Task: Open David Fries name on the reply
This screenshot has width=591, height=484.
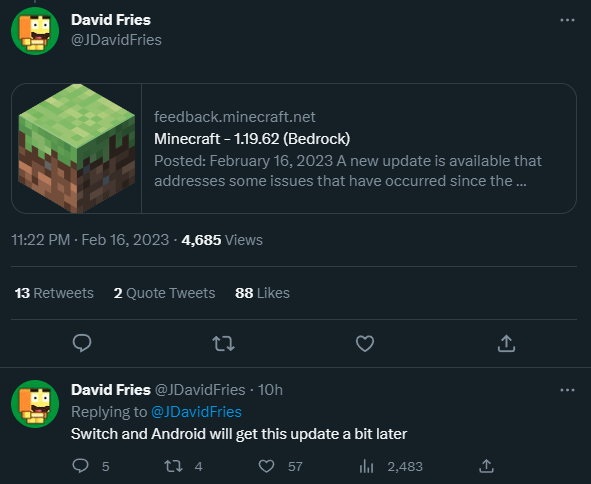Action: click(111, 390)
